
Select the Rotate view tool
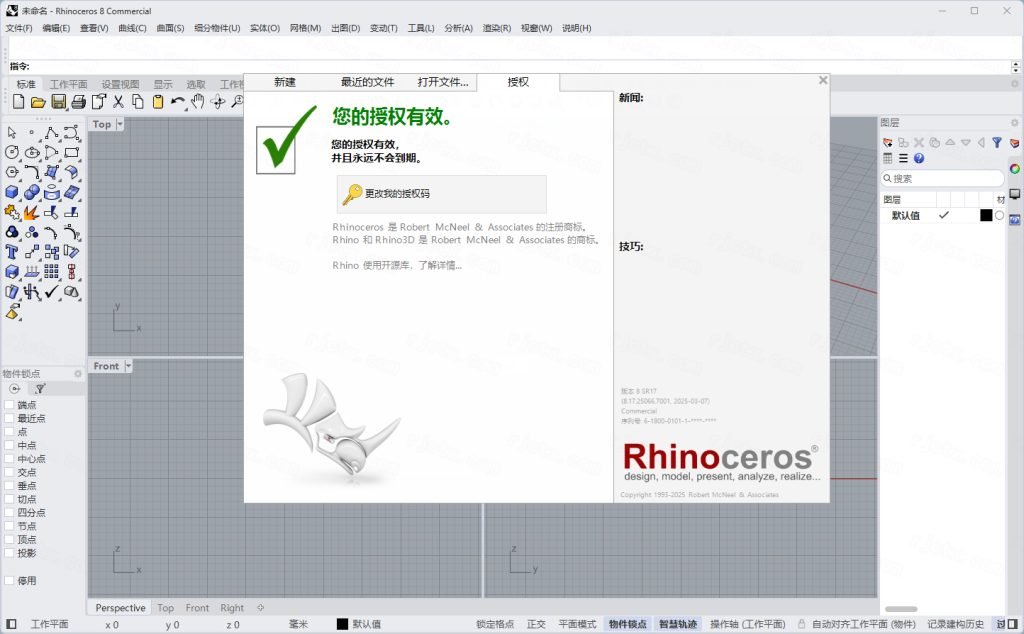tap(217, 101)
